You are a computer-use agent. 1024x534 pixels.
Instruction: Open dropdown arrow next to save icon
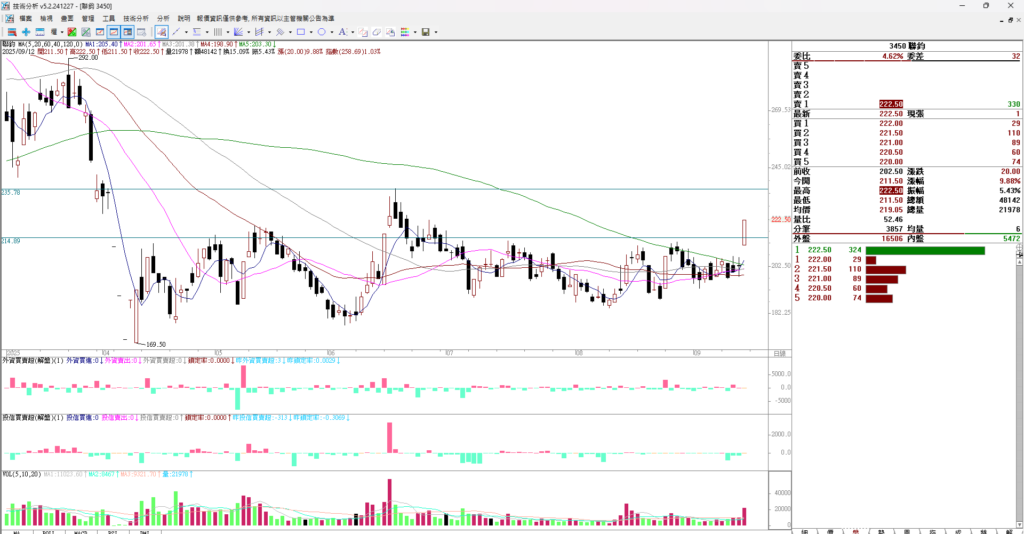click(436, 31)
